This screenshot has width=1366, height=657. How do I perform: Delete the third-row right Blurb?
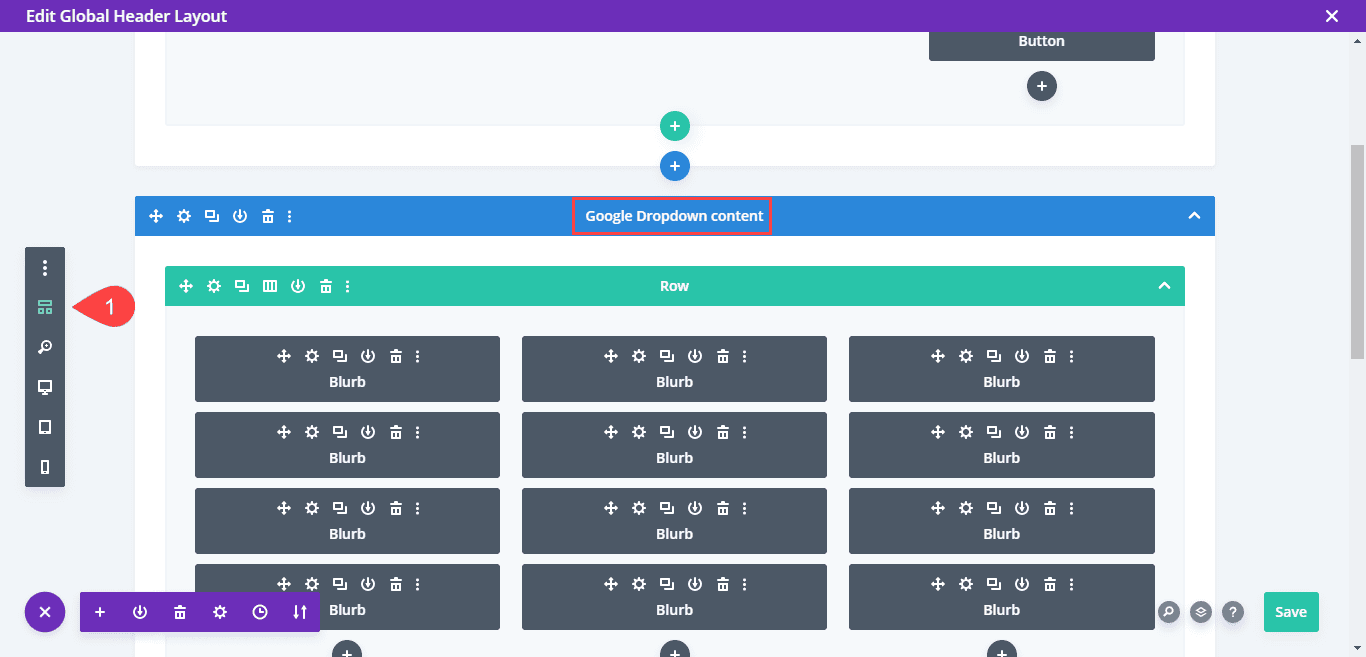pyautogui.click(x=1050, y=508)
